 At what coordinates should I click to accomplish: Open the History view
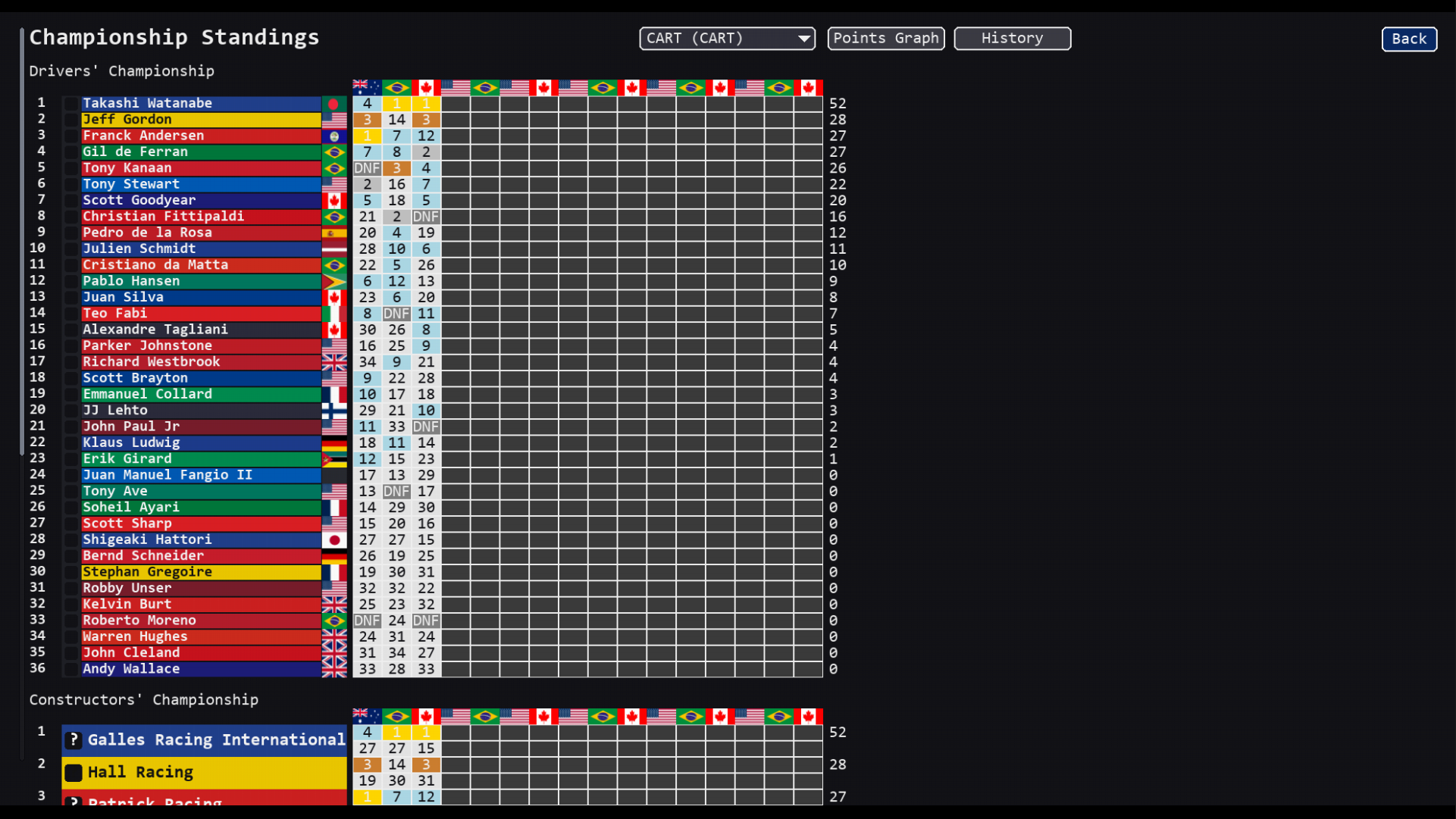(x=1012, y=39)
